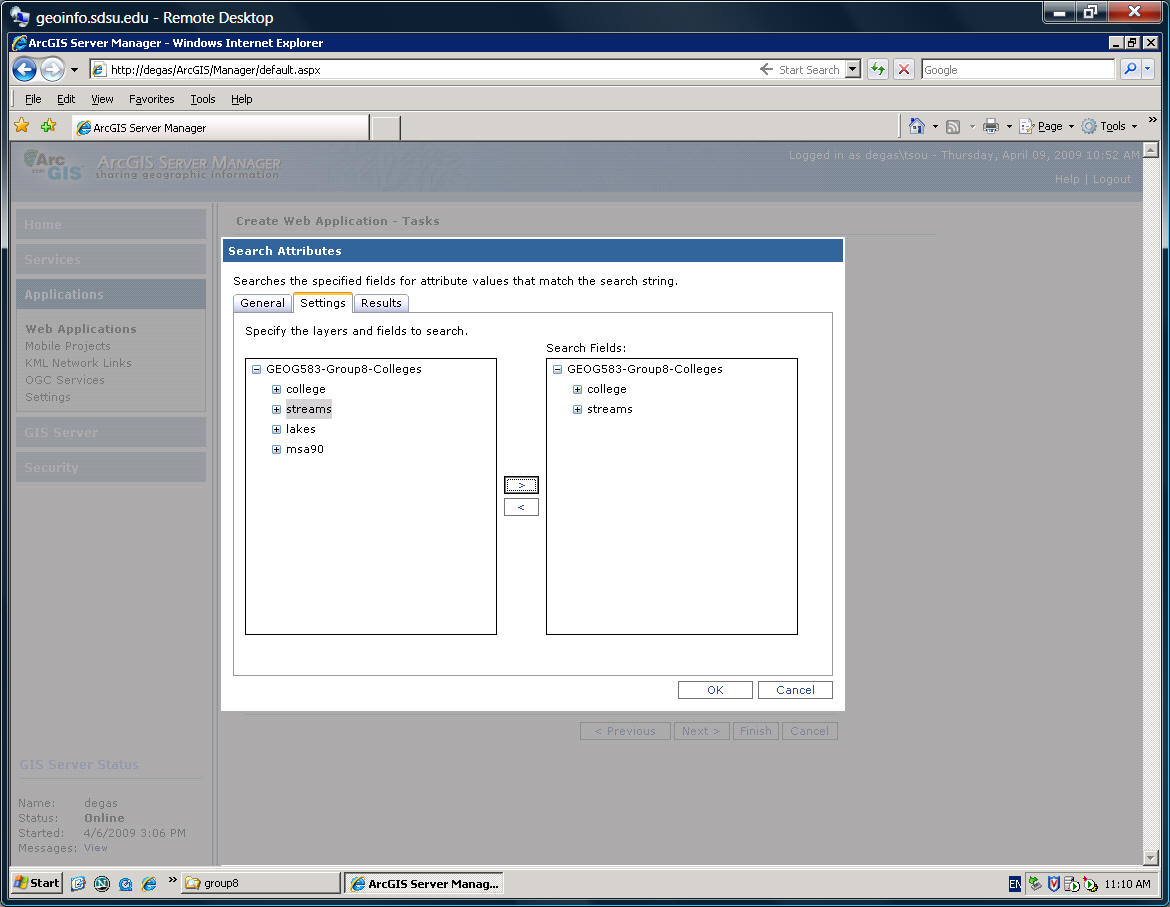
Task: Open the View menu
Action: pyautogui.click(x=102, y=98)
